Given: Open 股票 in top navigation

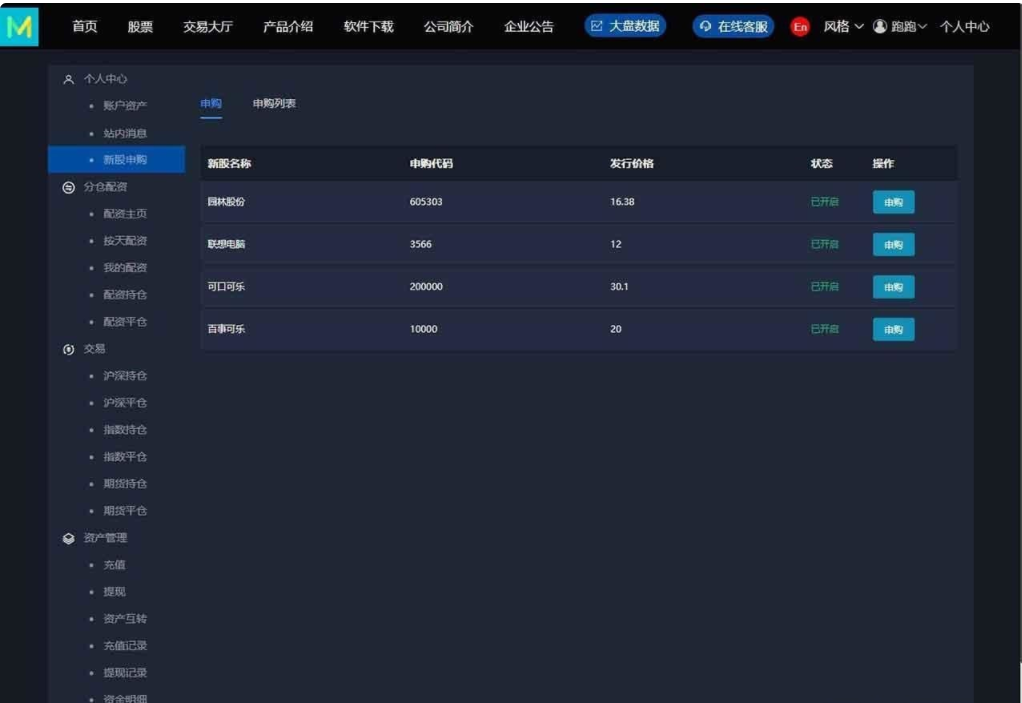Looking at the screenshot, I should click(140, 26).
